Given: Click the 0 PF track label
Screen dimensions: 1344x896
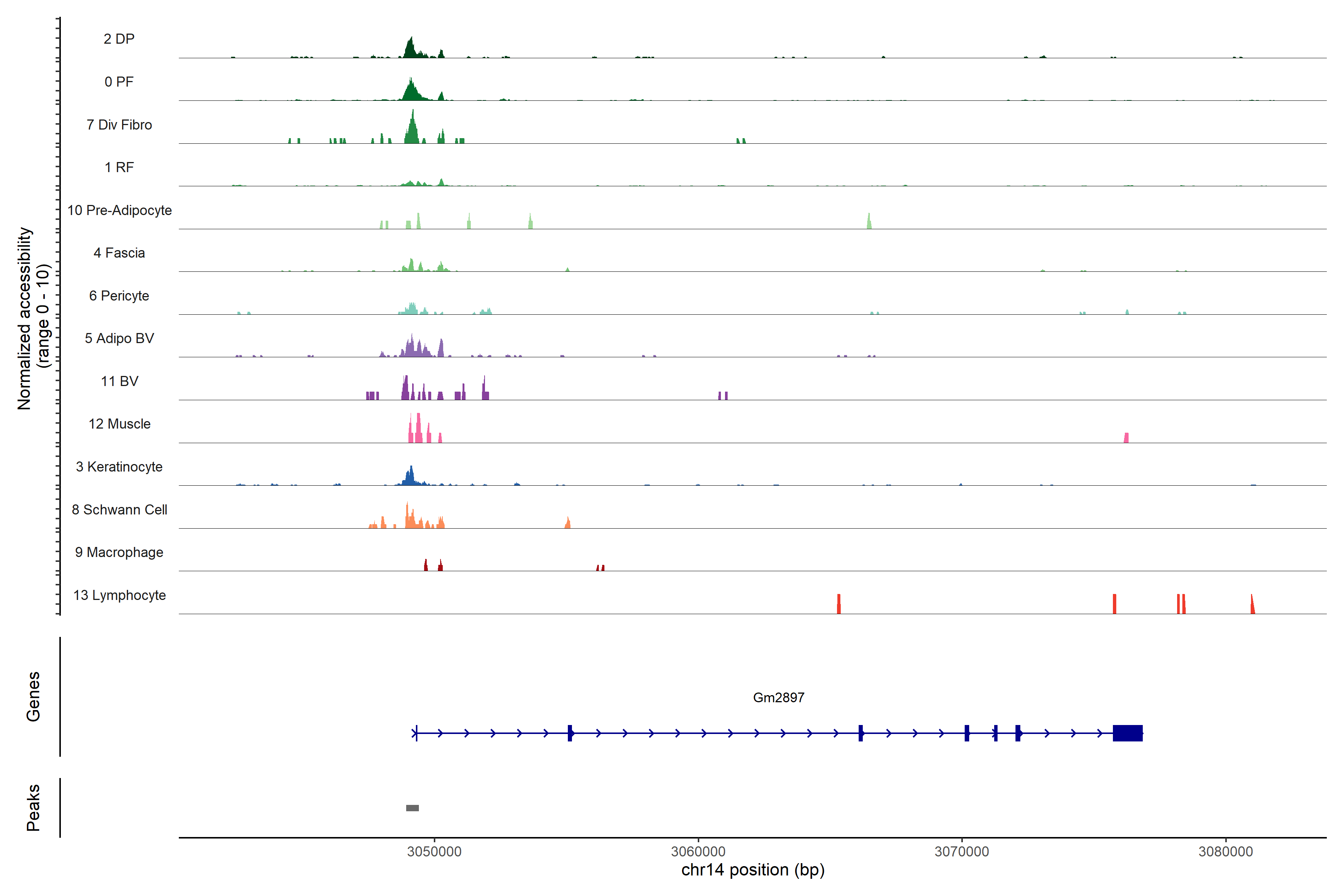Looking at the screenshot, I should tap(119, 82).
